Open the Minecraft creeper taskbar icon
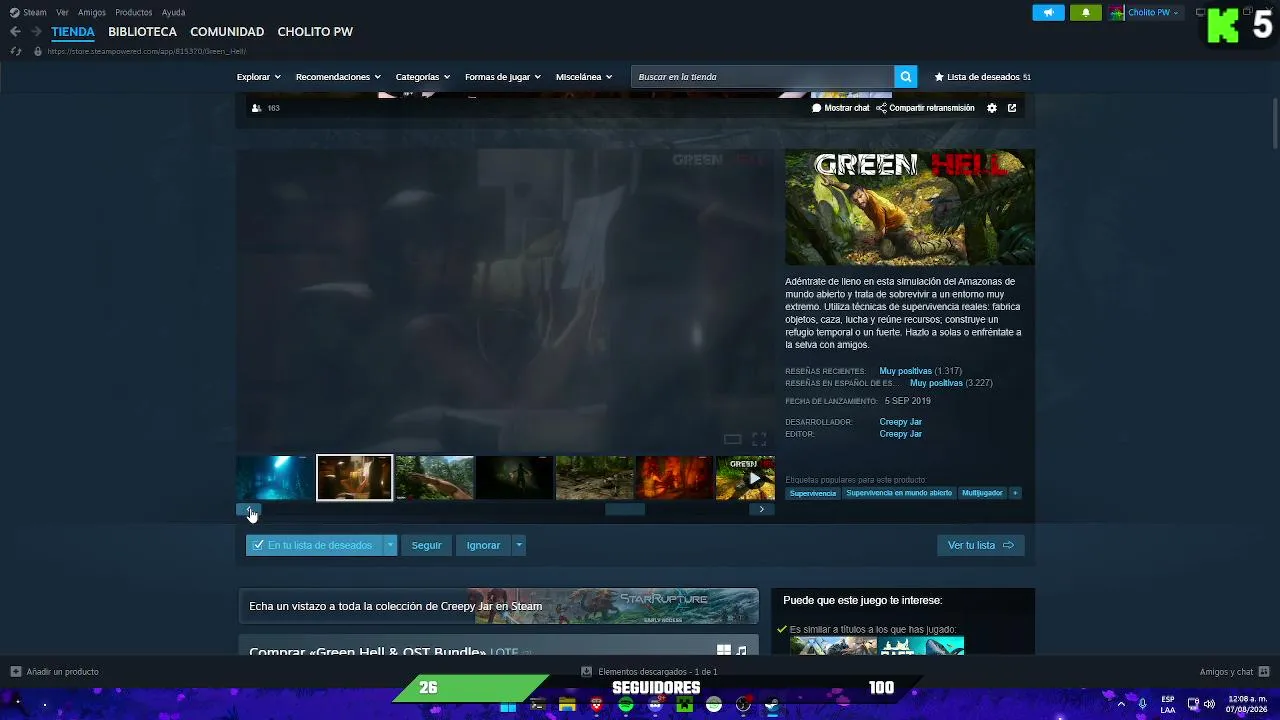 tap(684, 706)
